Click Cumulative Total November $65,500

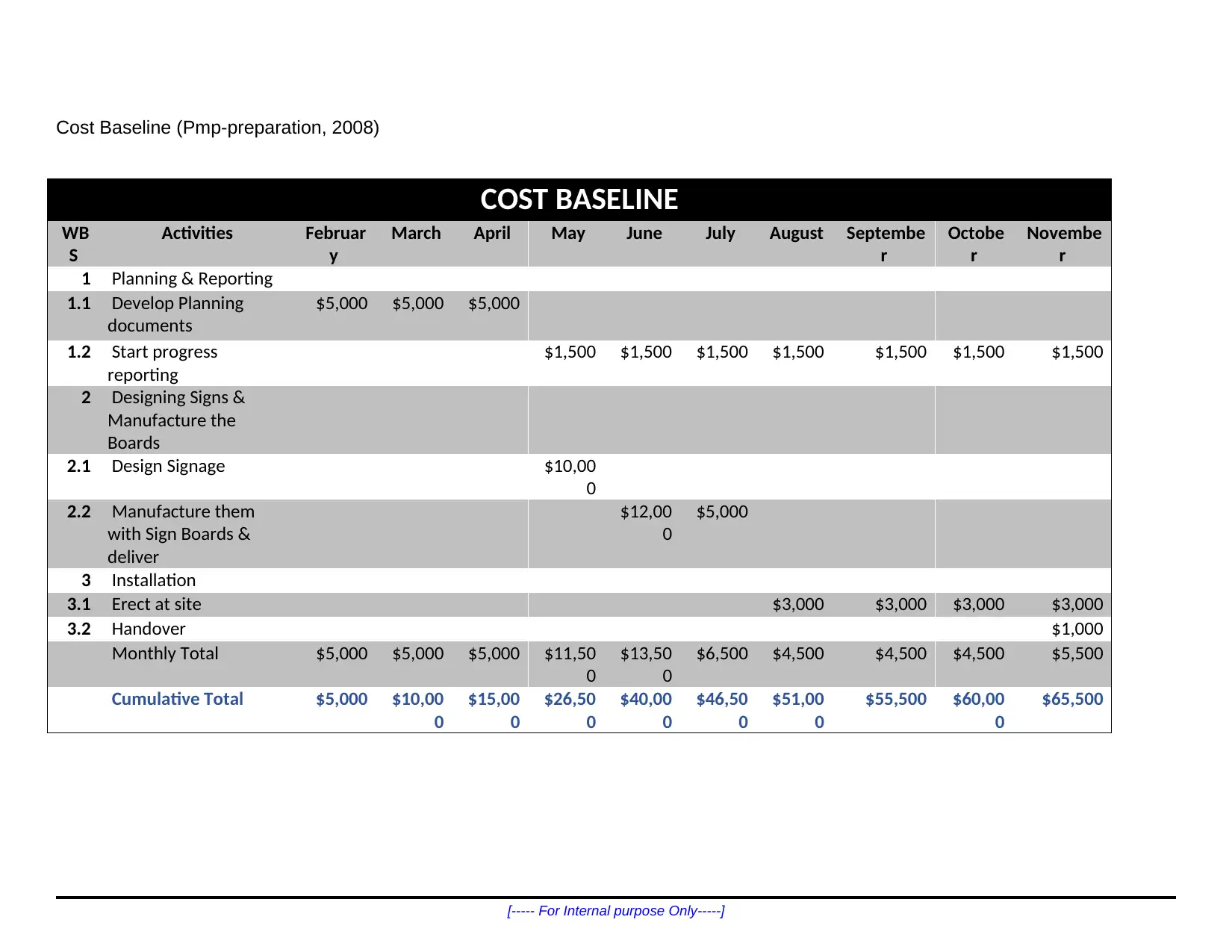[1073, 699]
